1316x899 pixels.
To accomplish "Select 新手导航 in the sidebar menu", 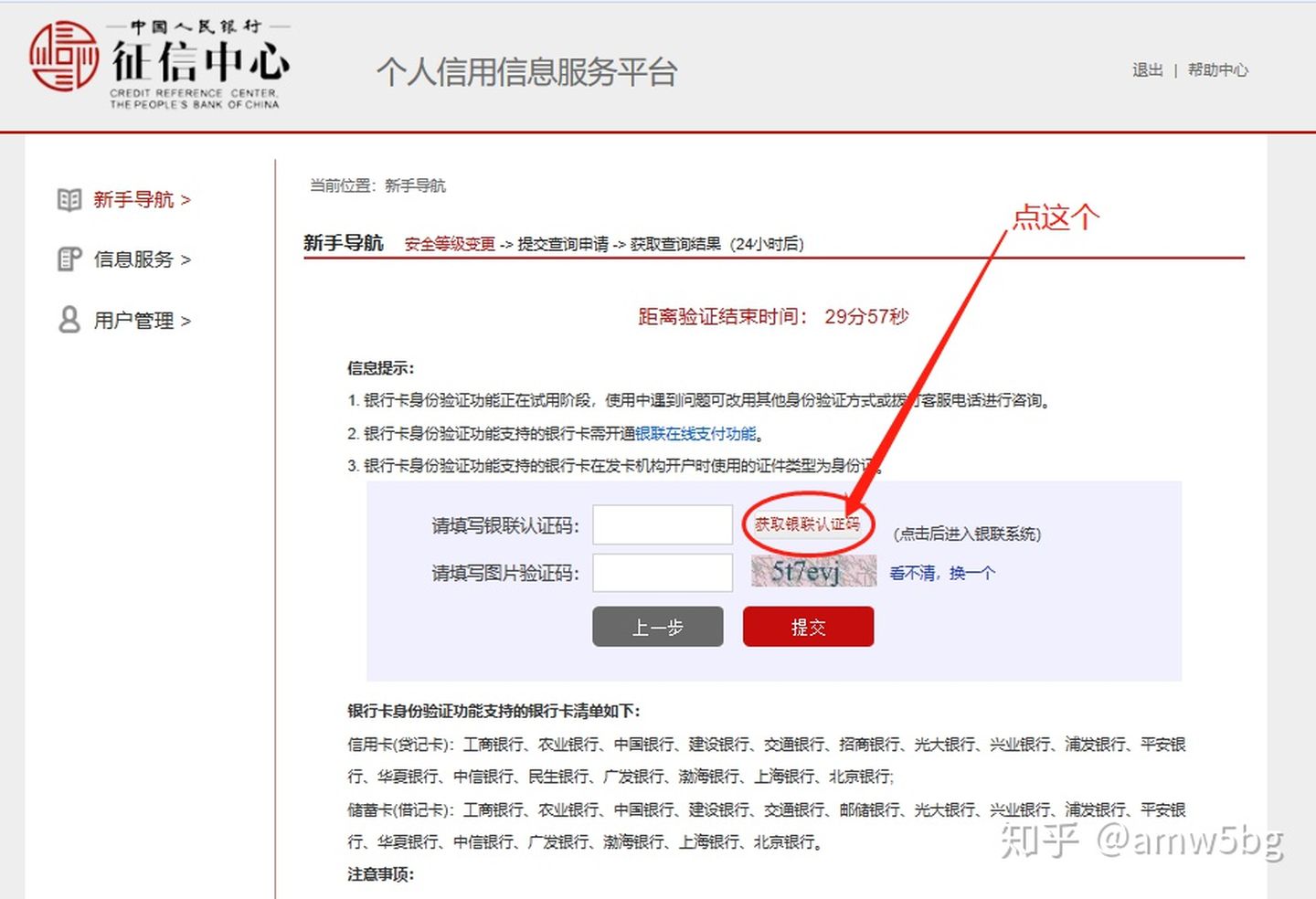I will point(133,199).
